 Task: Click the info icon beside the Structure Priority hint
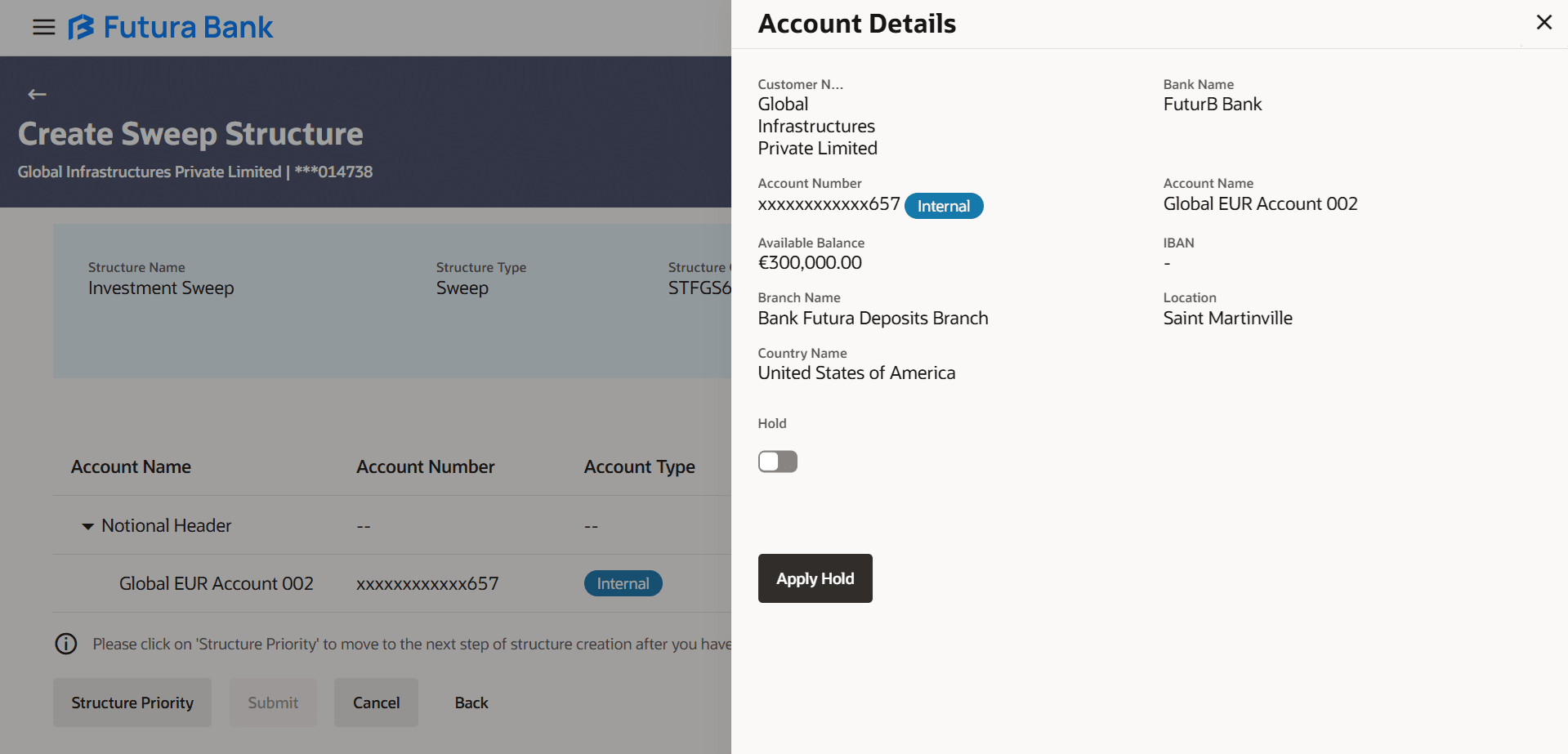tap(66, 644)
